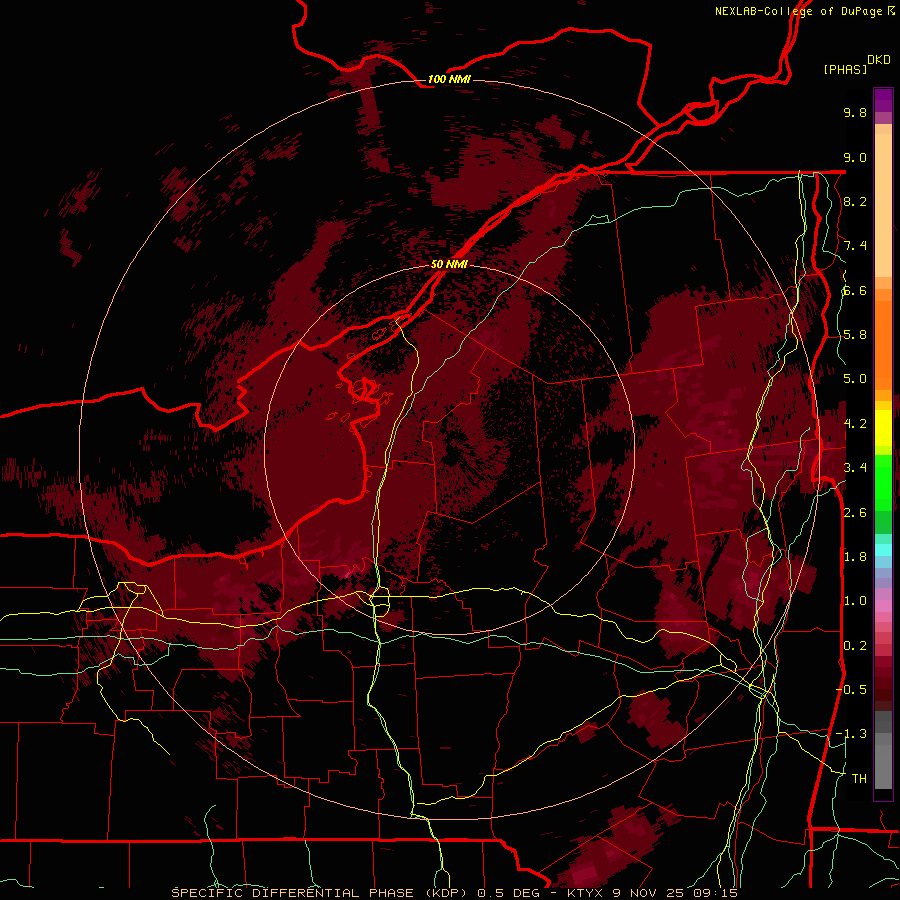Pick the cyan segment of the color bar
The width and height of the screenshot is (900, 900).
(883, 549)
